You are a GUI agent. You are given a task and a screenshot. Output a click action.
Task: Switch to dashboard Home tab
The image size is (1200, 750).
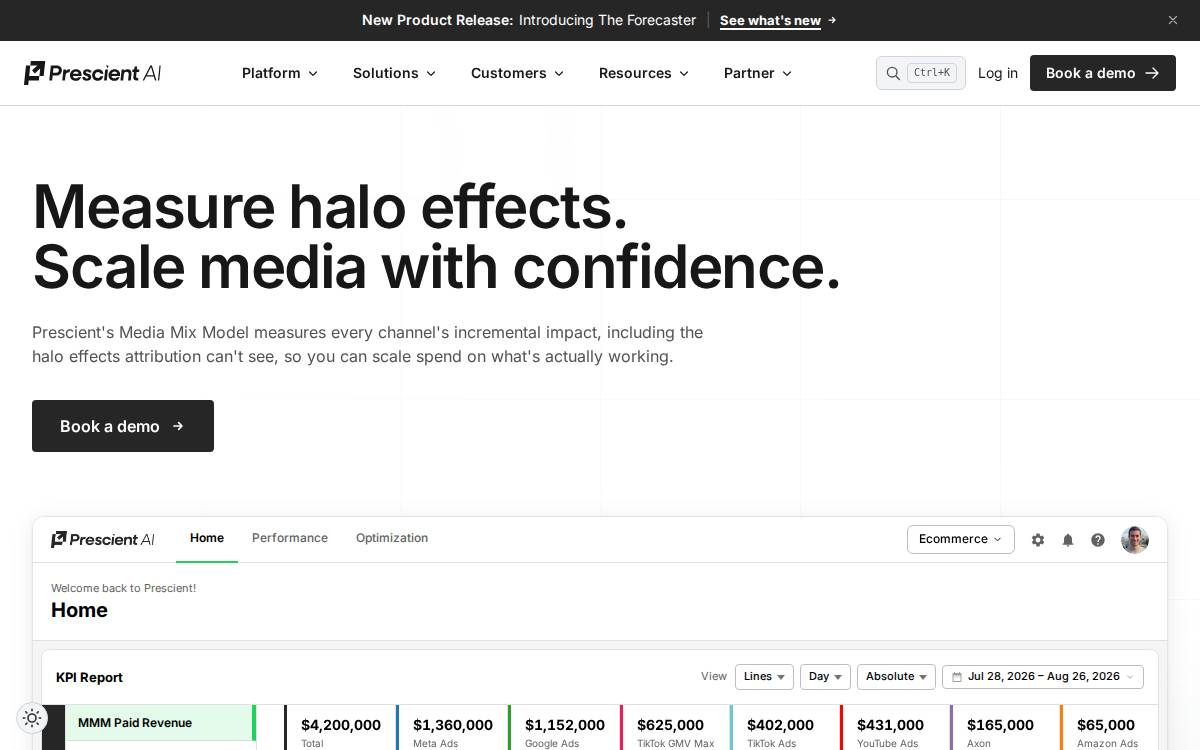tap(207, 538)
